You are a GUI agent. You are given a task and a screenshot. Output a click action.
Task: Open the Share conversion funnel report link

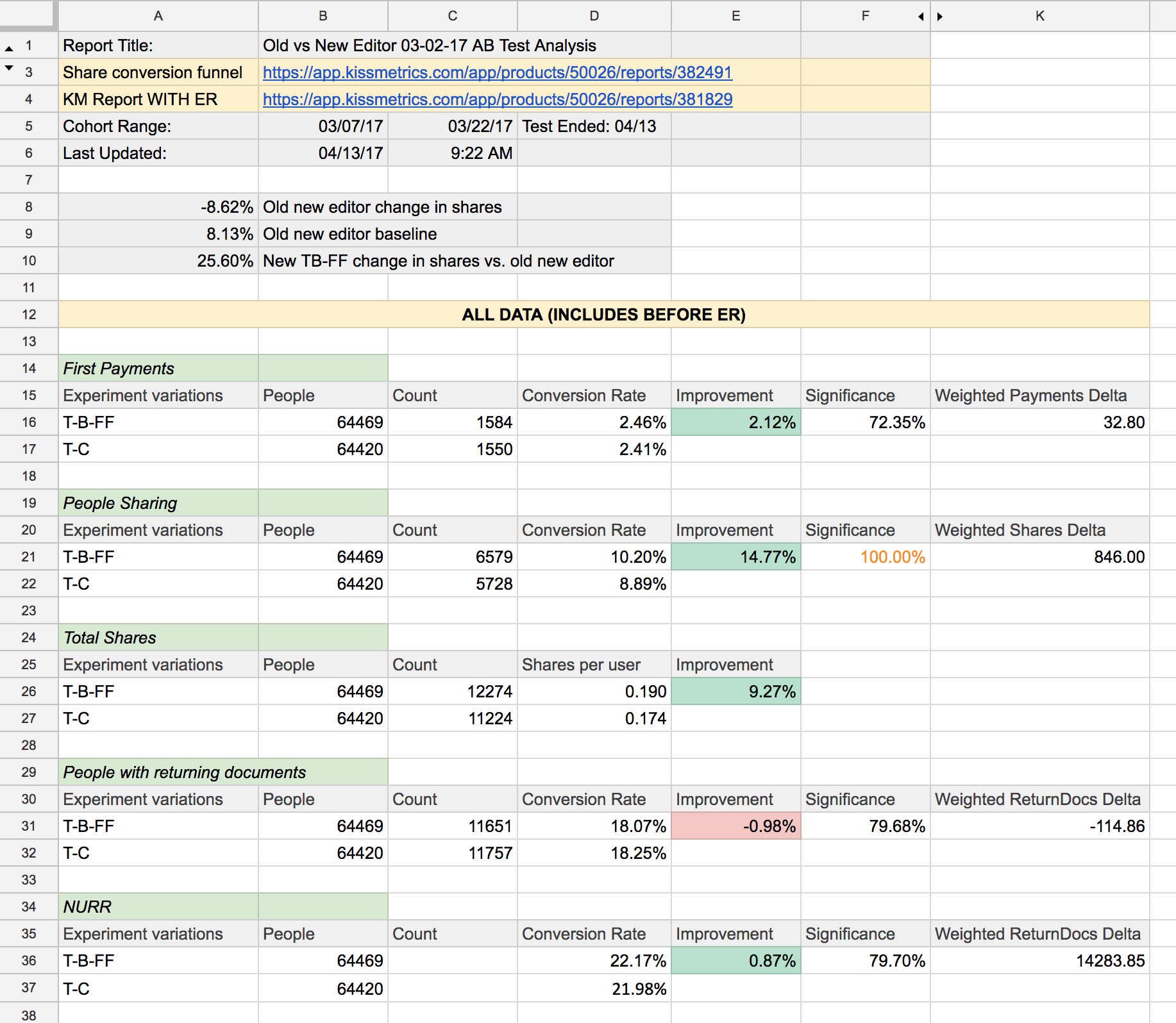point(497,72)
